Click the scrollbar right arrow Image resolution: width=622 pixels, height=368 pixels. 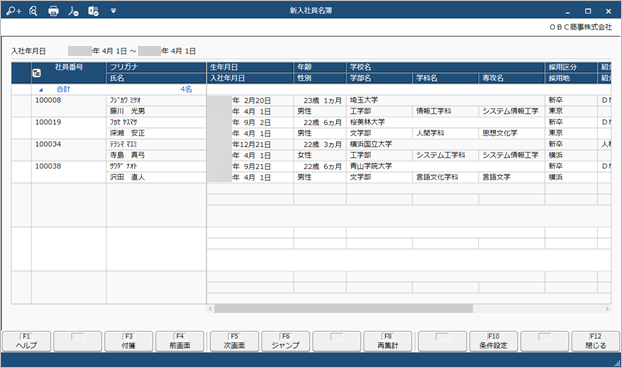point(607,309)
